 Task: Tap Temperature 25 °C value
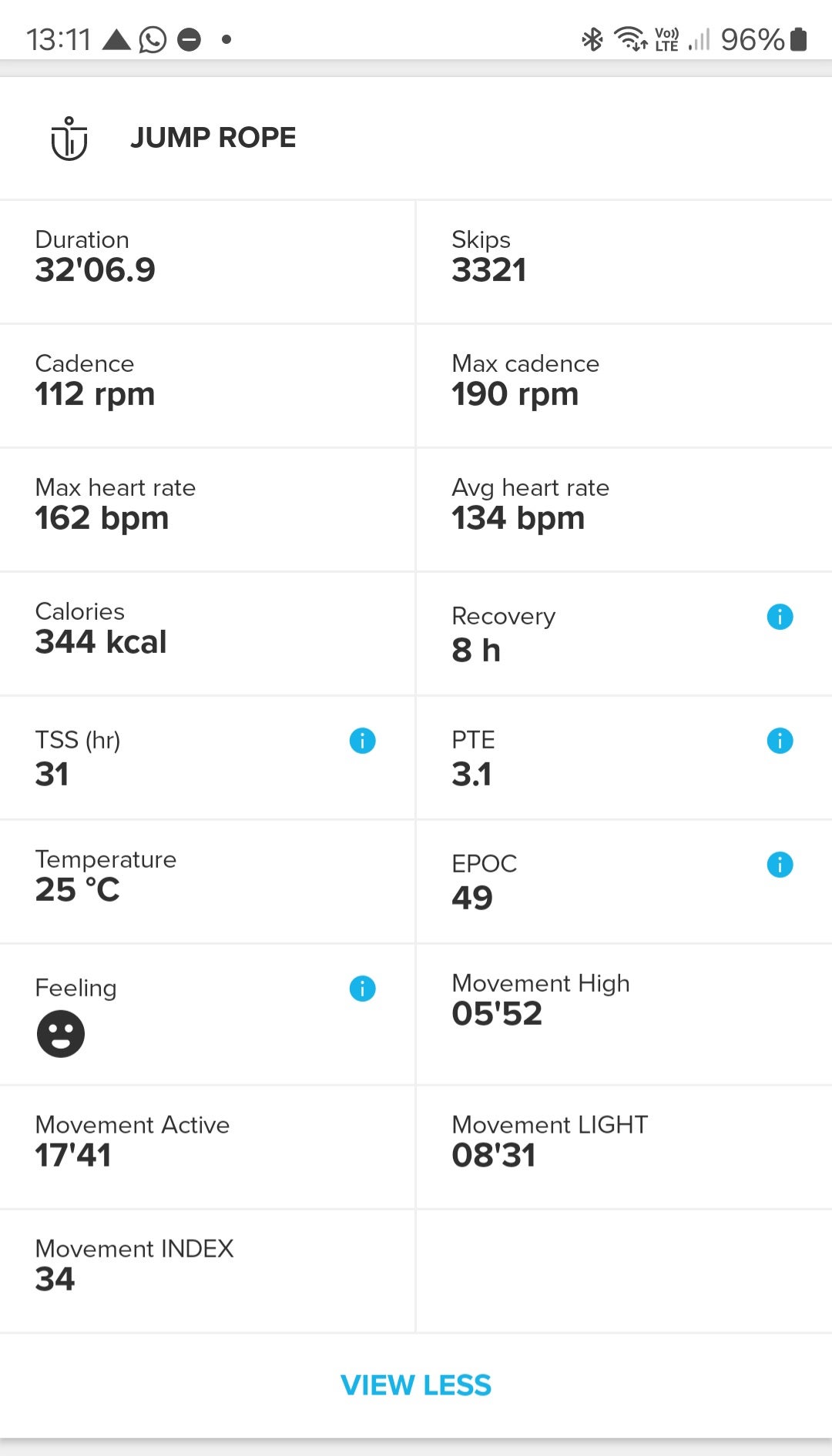coord(77,890)
